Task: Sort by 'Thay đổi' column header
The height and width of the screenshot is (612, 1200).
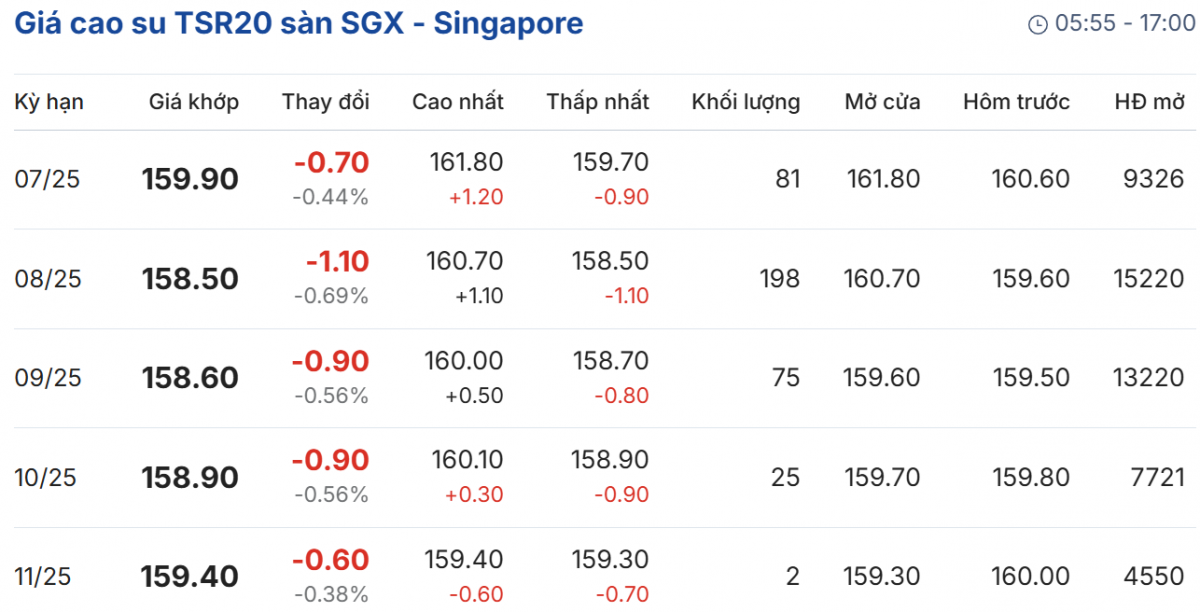Action: pos(325,101)
